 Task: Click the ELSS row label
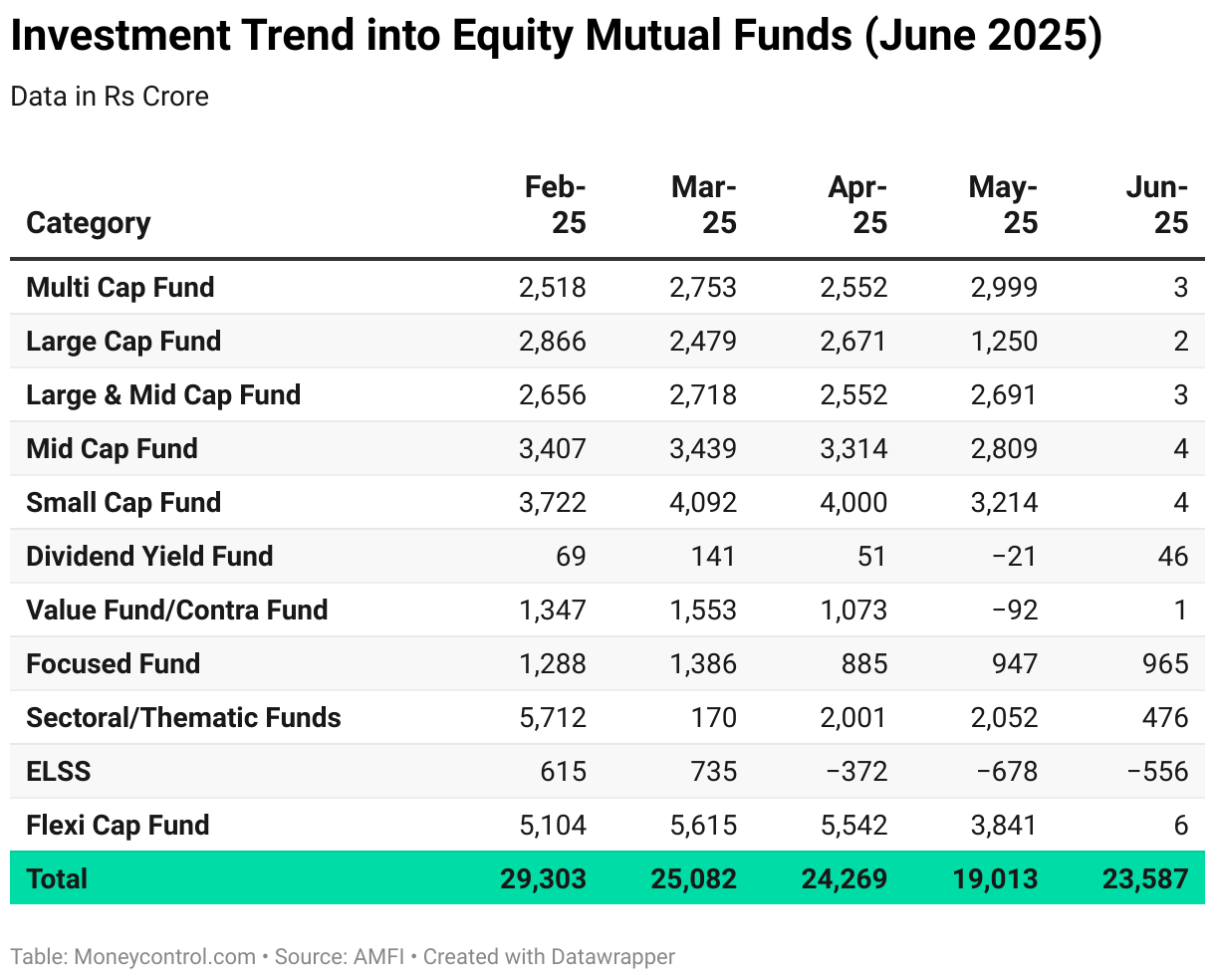coord(59,772)
